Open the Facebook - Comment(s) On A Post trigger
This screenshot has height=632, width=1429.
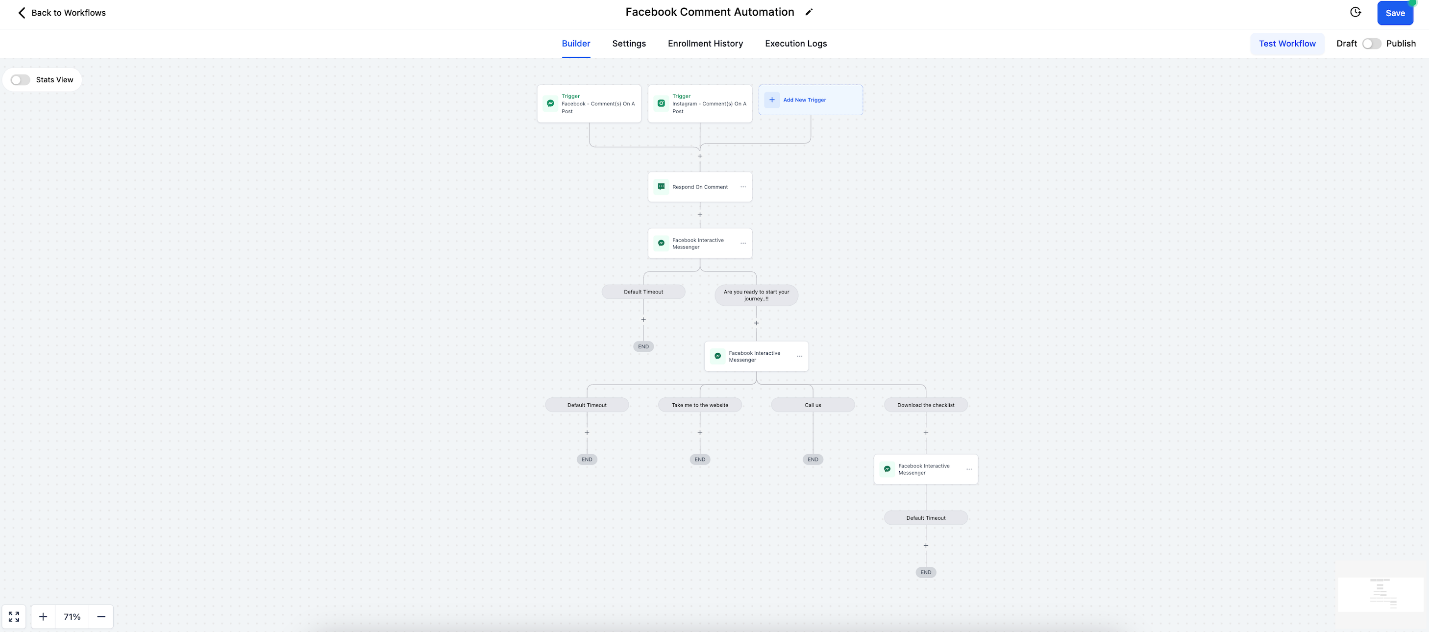(x=589, y=104)
